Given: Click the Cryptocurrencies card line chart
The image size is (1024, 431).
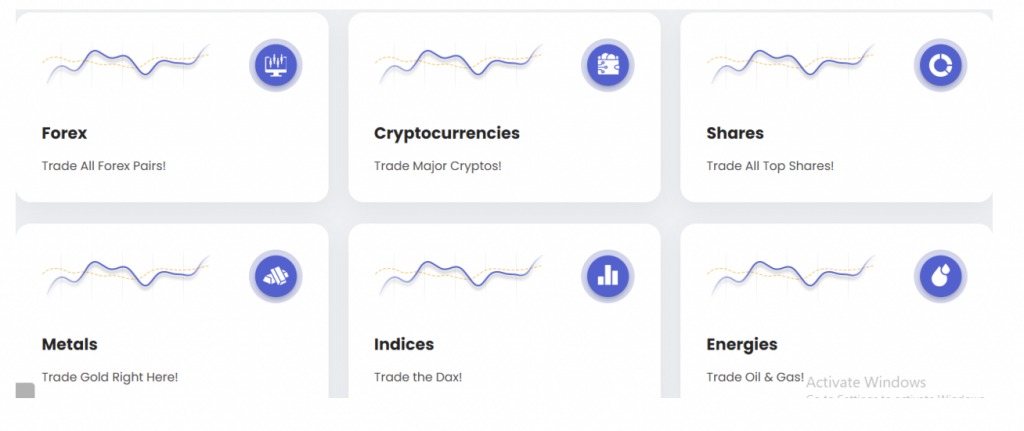Looking at the screenshot, I should click(x=459, y=63).
